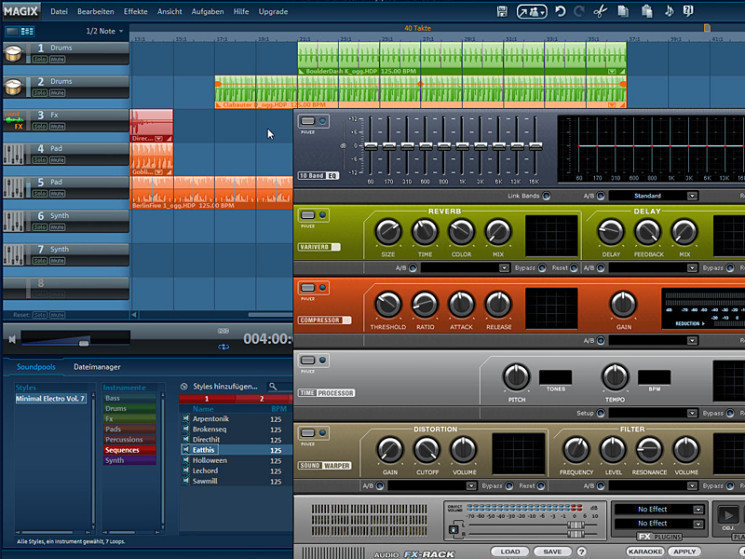Click the sound FX icon on track 3
Screen dimensions: 745x559
point(13,121)
